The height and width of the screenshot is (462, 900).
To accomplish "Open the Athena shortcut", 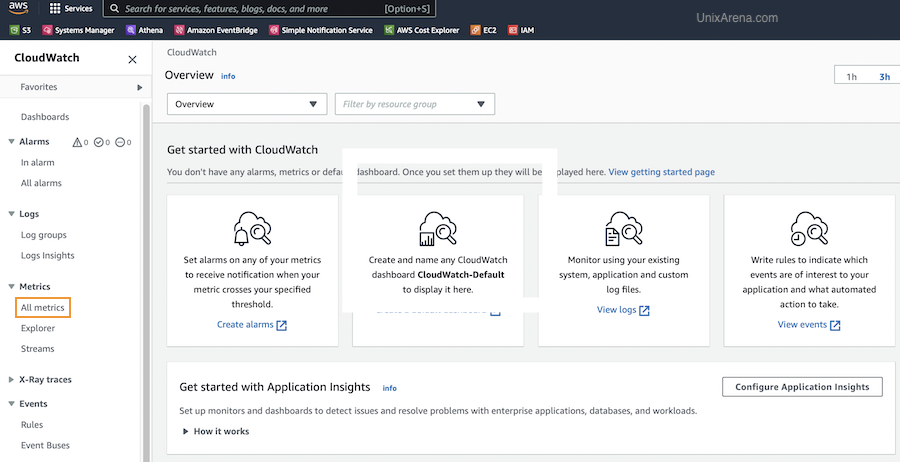I will (145, 30).
